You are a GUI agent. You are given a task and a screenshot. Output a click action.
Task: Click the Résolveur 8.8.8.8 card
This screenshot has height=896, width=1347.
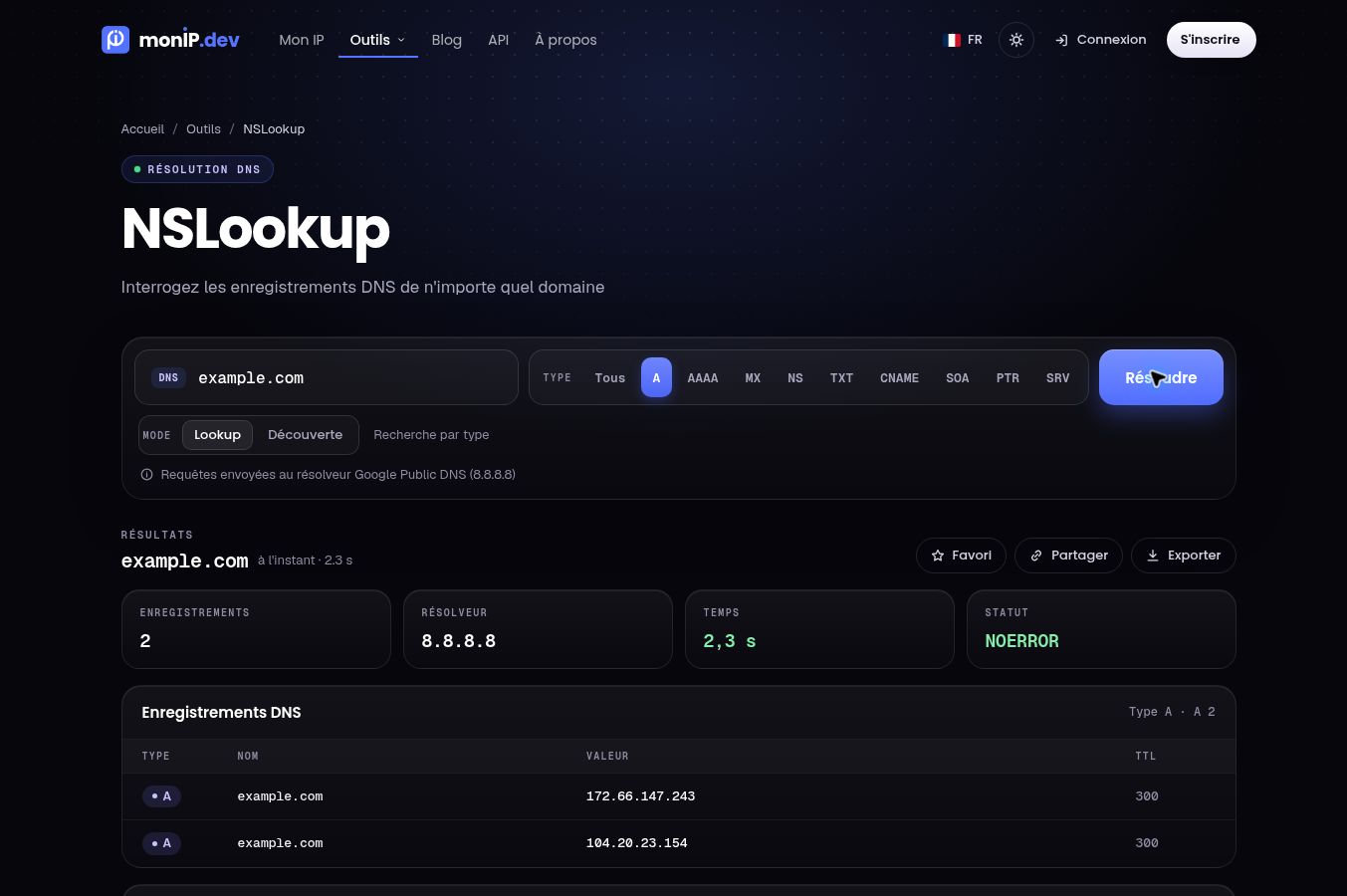[538, 629]
